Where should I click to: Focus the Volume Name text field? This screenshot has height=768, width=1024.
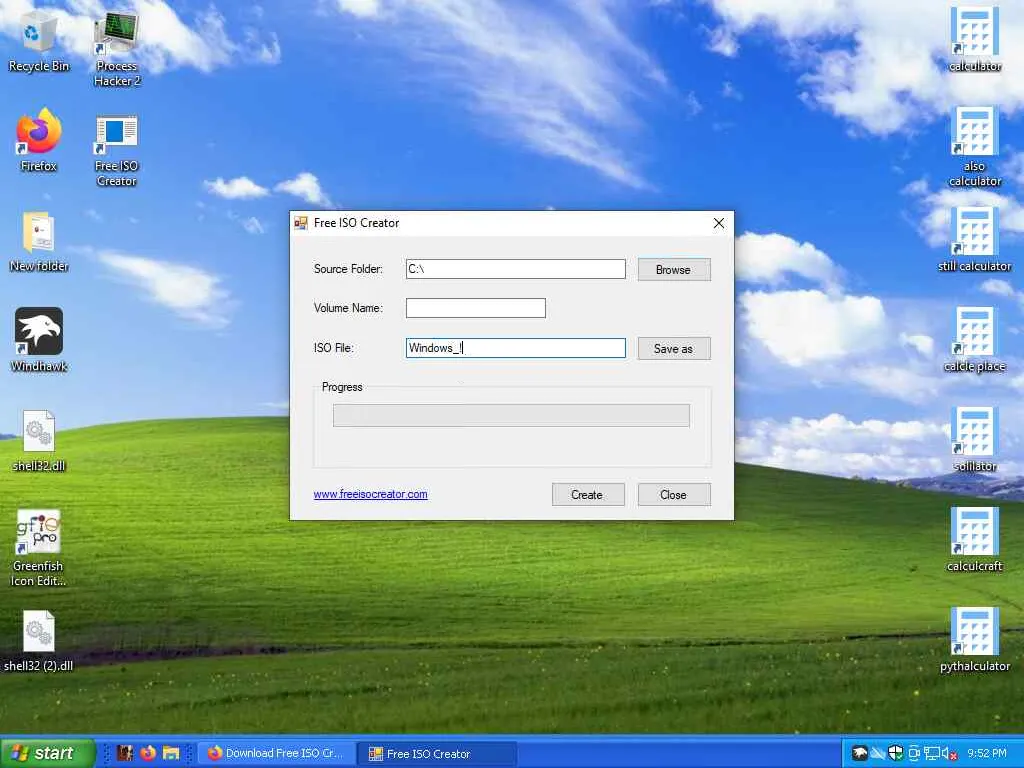pyautogui.click(x=475, y=308)
